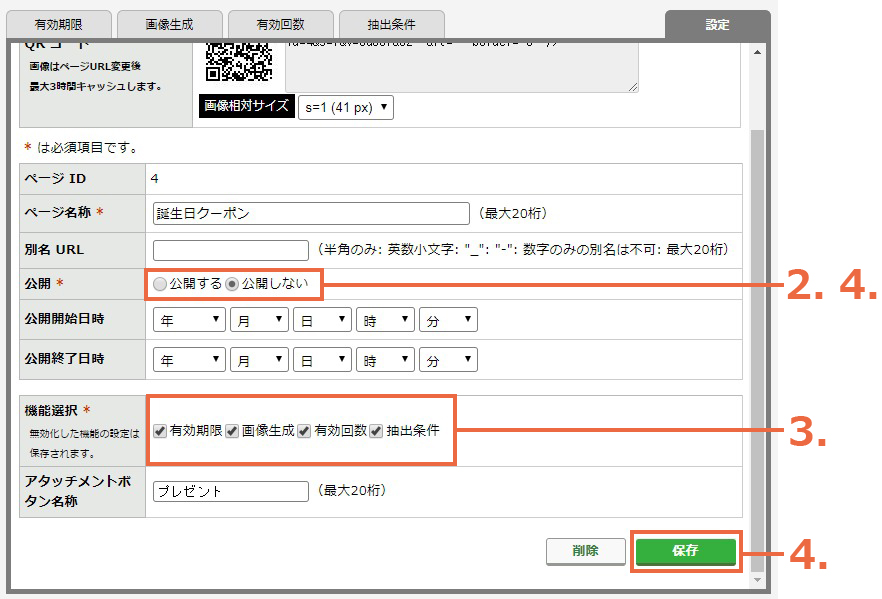Click the scrollbar down arrow

point(757,580)
